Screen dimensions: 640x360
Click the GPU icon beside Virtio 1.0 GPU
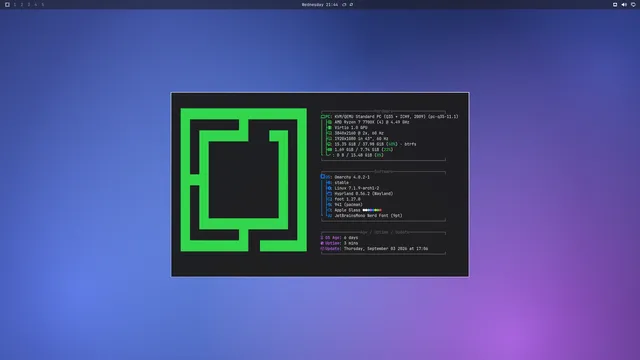click(x=330, y=128)
